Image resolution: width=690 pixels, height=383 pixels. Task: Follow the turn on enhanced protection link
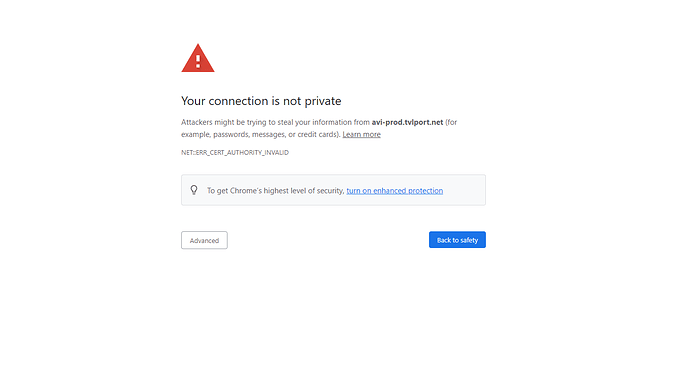395,191
